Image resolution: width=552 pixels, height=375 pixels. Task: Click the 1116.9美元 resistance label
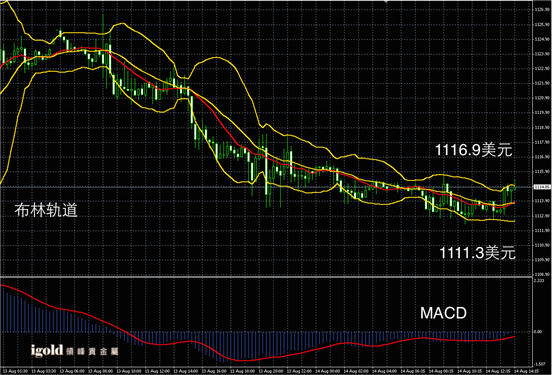coord(473,150)
